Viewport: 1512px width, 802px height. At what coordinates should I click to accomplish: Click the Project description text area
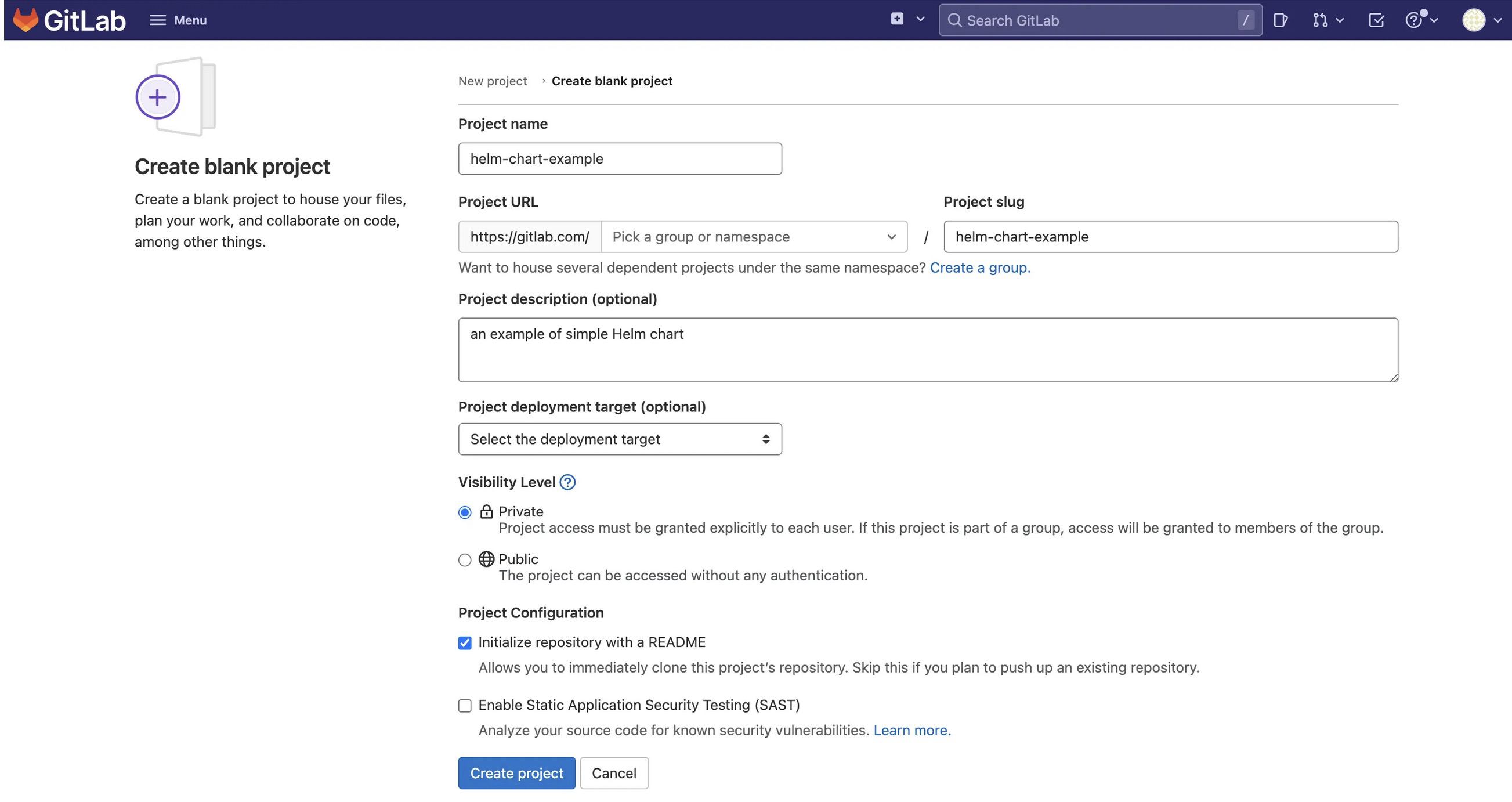tap(928, 350)
